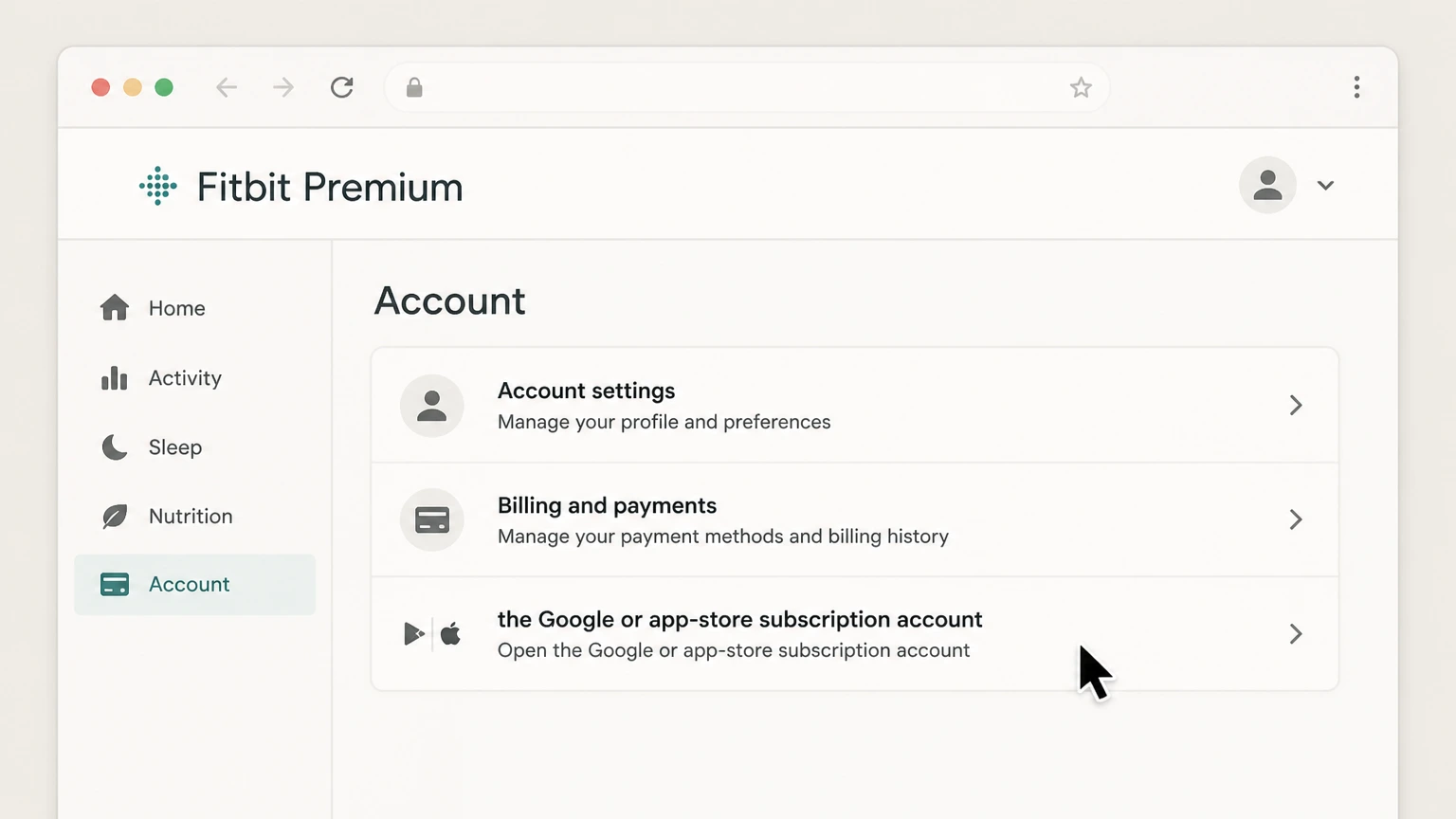Viewport: 1456px width, 819px height.
Task: Open Billing and payments
Action: click(855, 519)
